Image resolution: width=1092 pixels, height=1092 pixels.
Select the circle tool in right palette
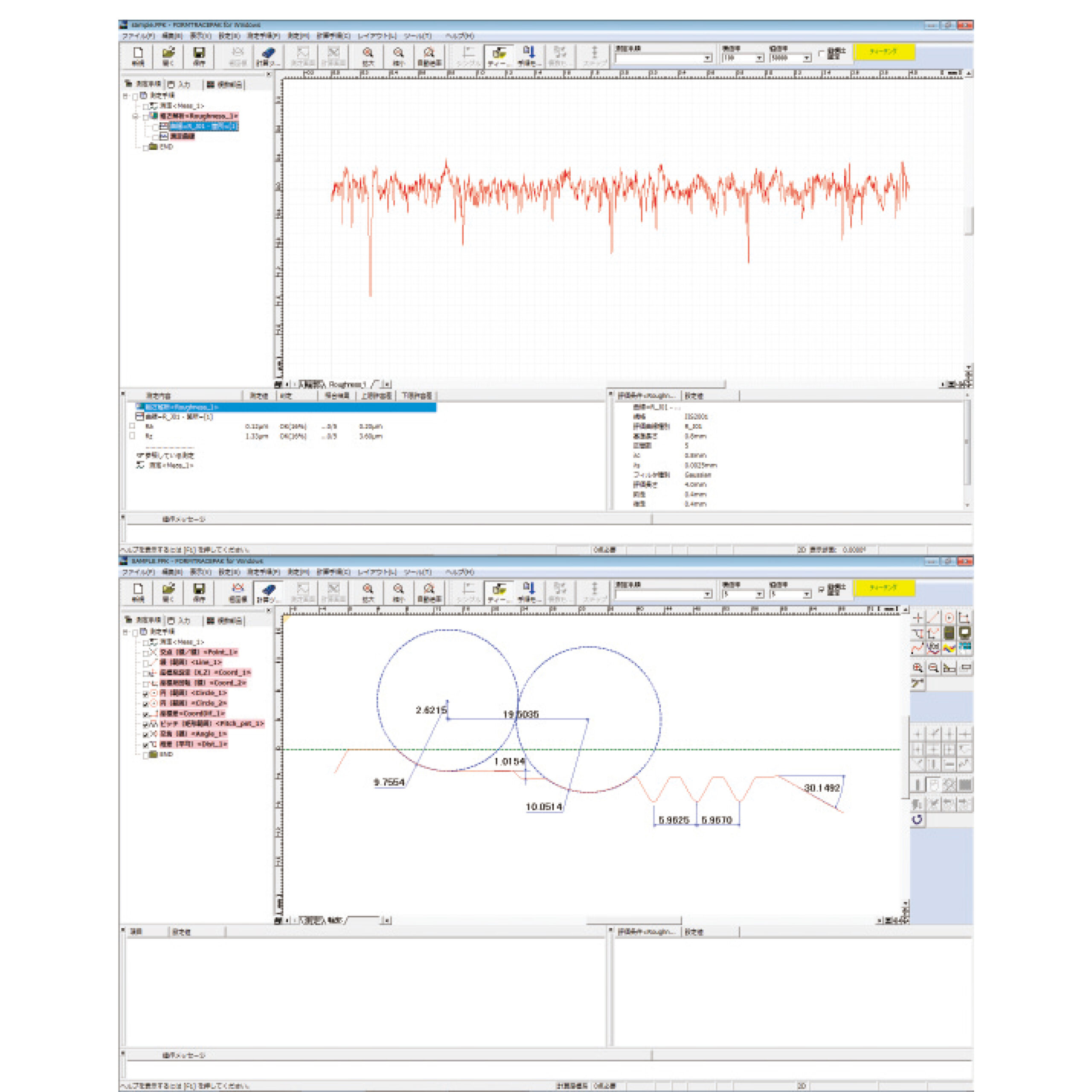point(950,618)
